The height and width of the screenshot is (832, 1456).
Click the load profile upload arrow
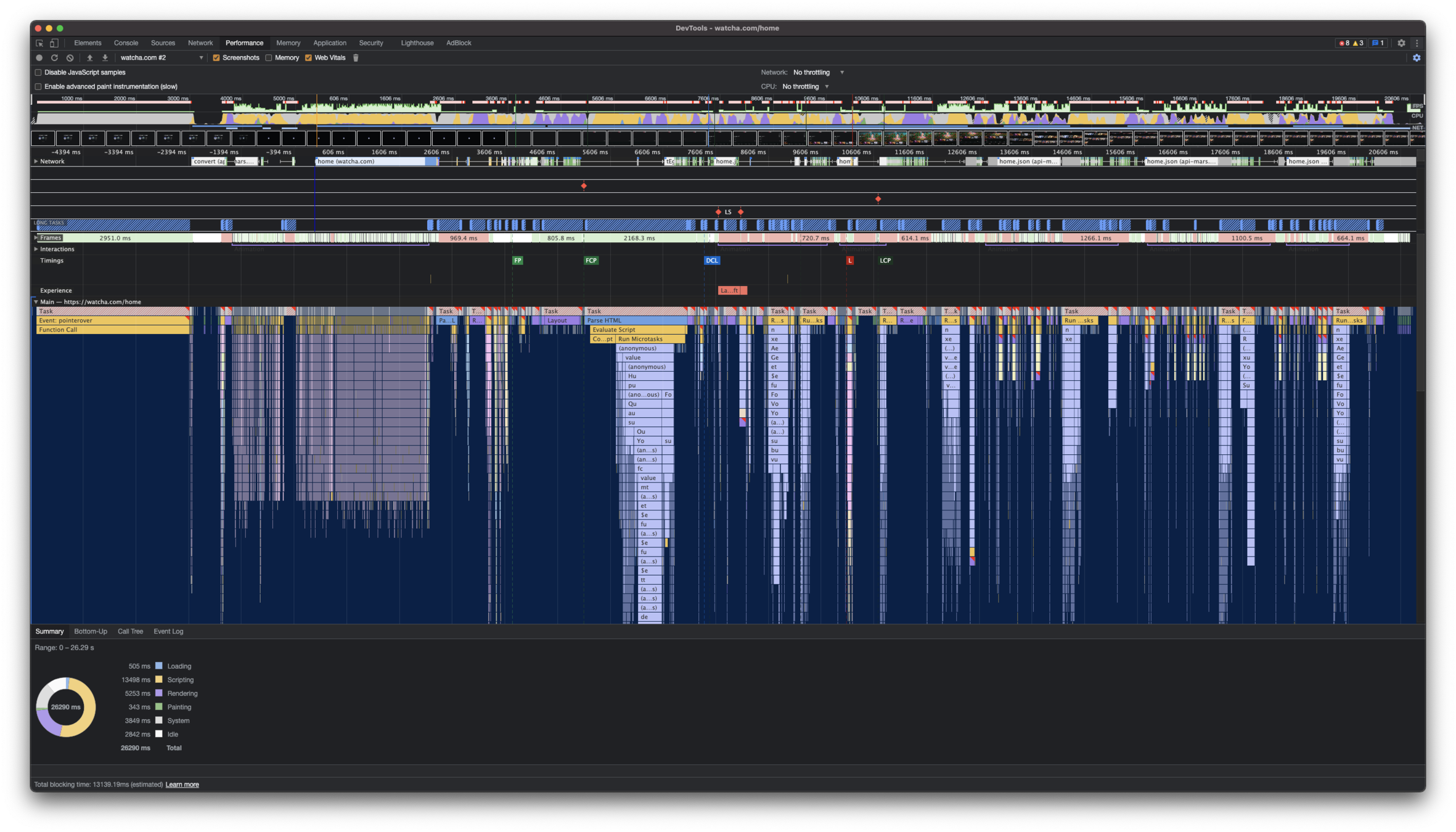pyautogui.click(x=89, y=58)
